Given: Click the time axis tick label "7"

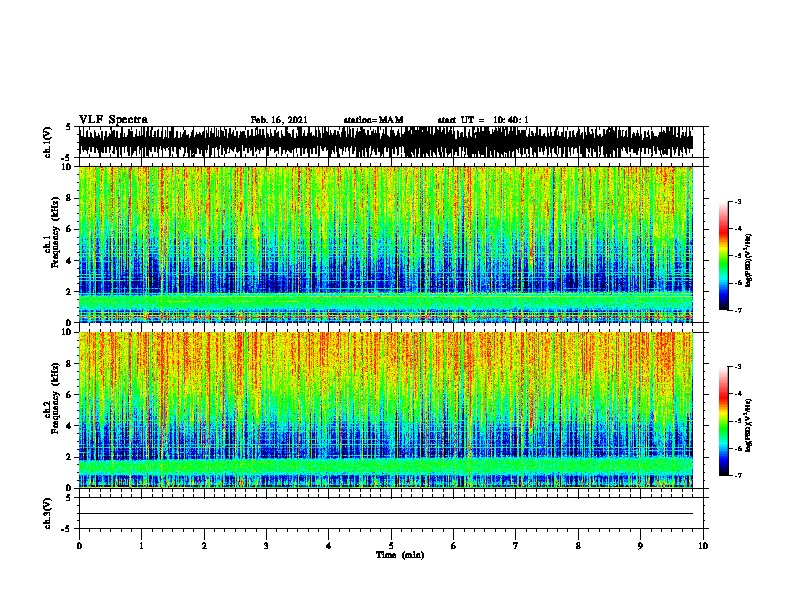Looking at the screenshot, I should point(516,546).
